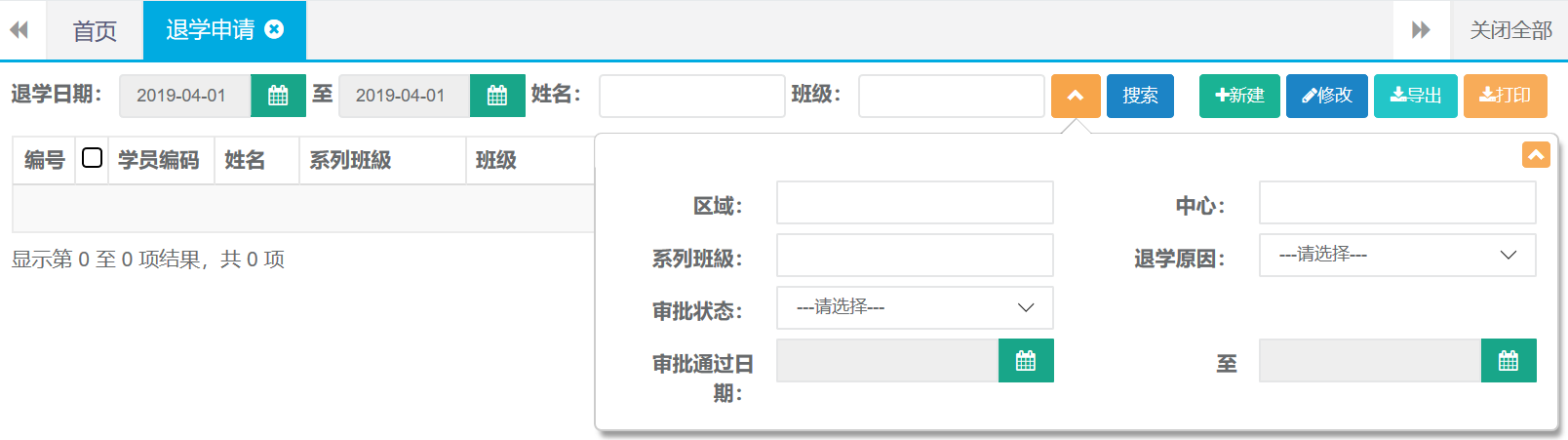Expand the 审批状态 dropdown

[914, 307]
